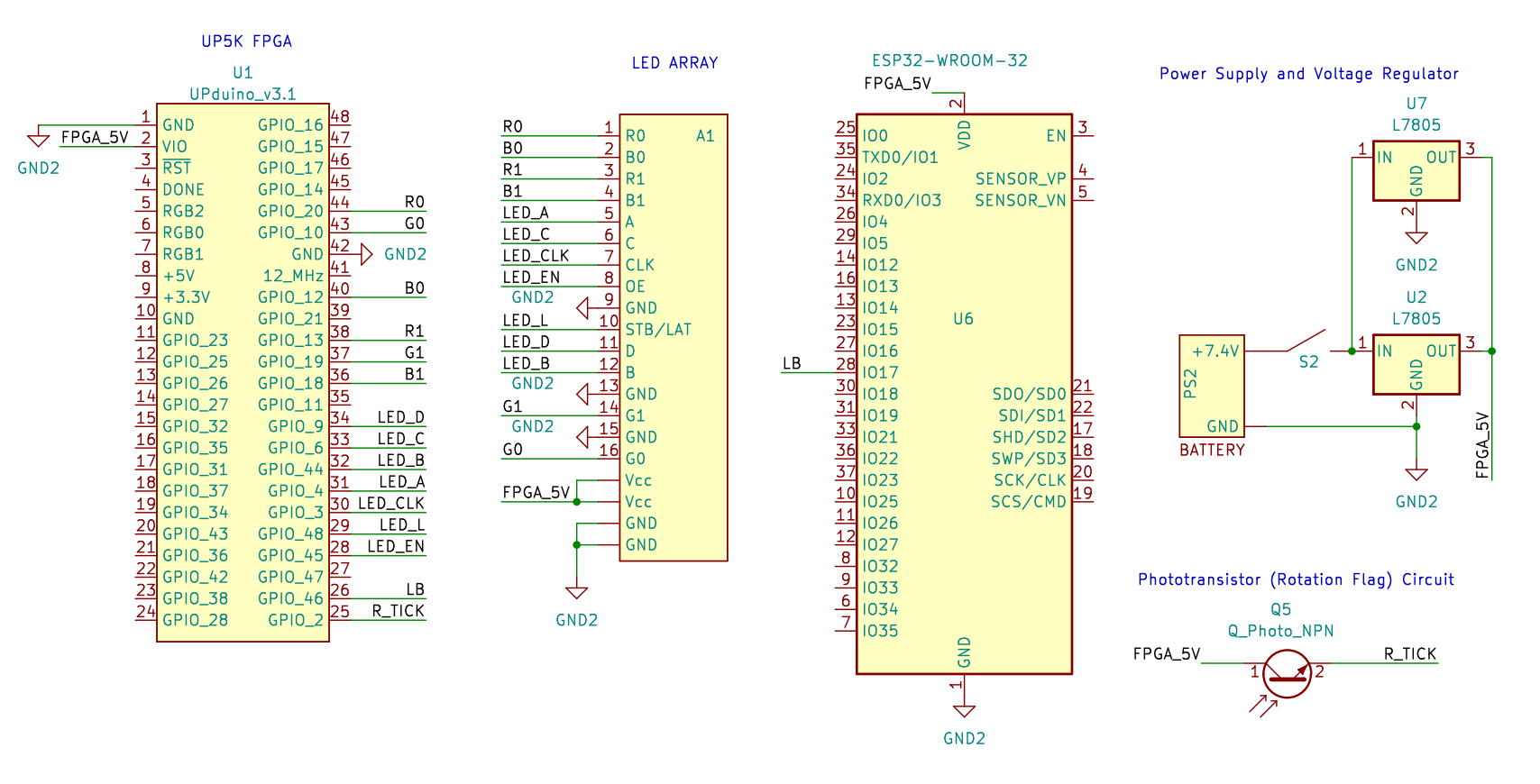Click LB net label at ESP32 pin 28
Viewport: 1540px width, 784px height.
(x=792, y=364)
